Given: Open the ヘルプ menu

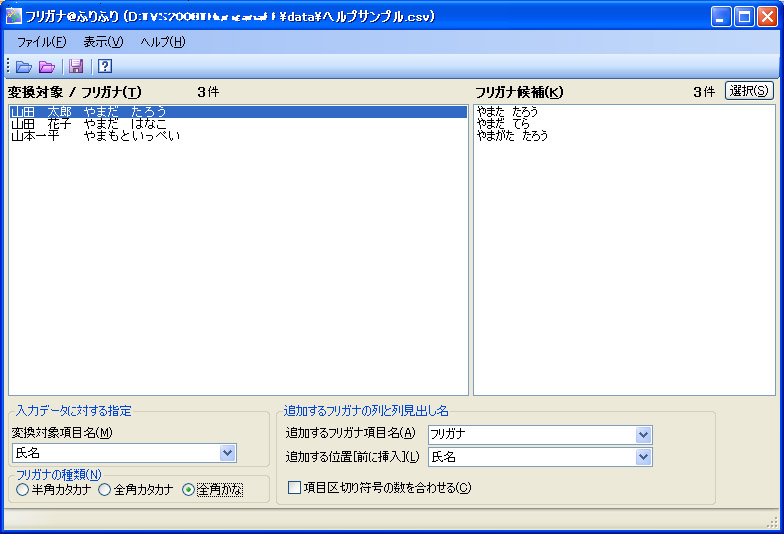Looking at the screenshot, I should pos(162,42).
